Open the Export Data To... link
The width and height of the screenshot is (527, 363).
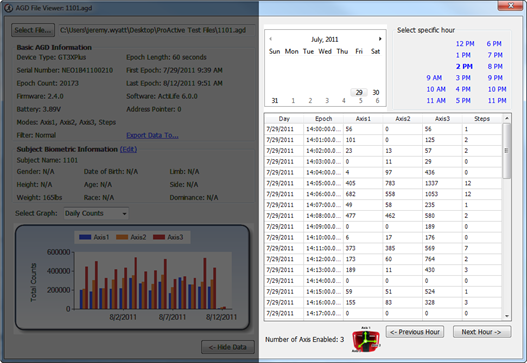coord(152,135)
